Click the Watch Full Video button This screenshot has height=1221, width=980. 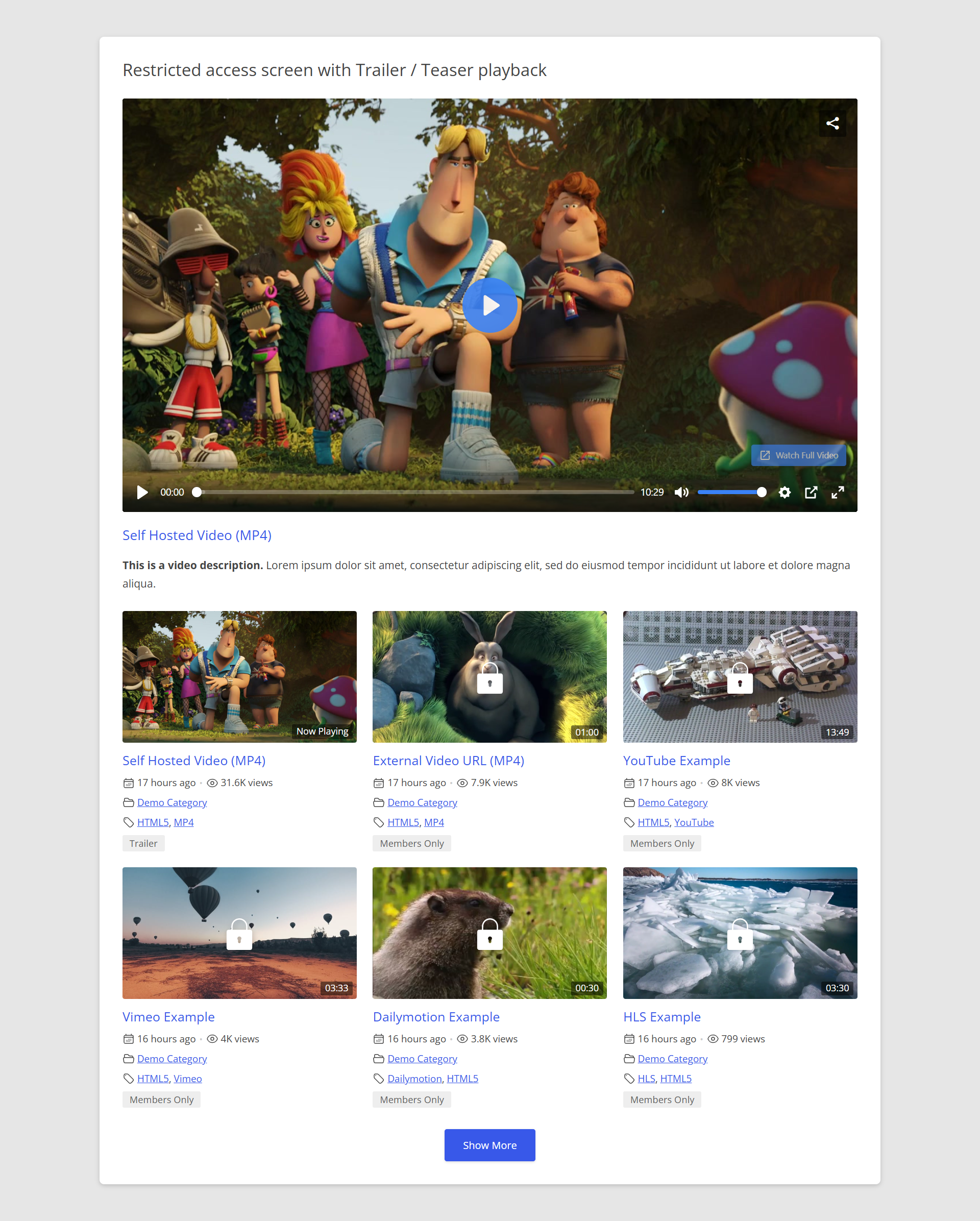(x=798, y=455)
